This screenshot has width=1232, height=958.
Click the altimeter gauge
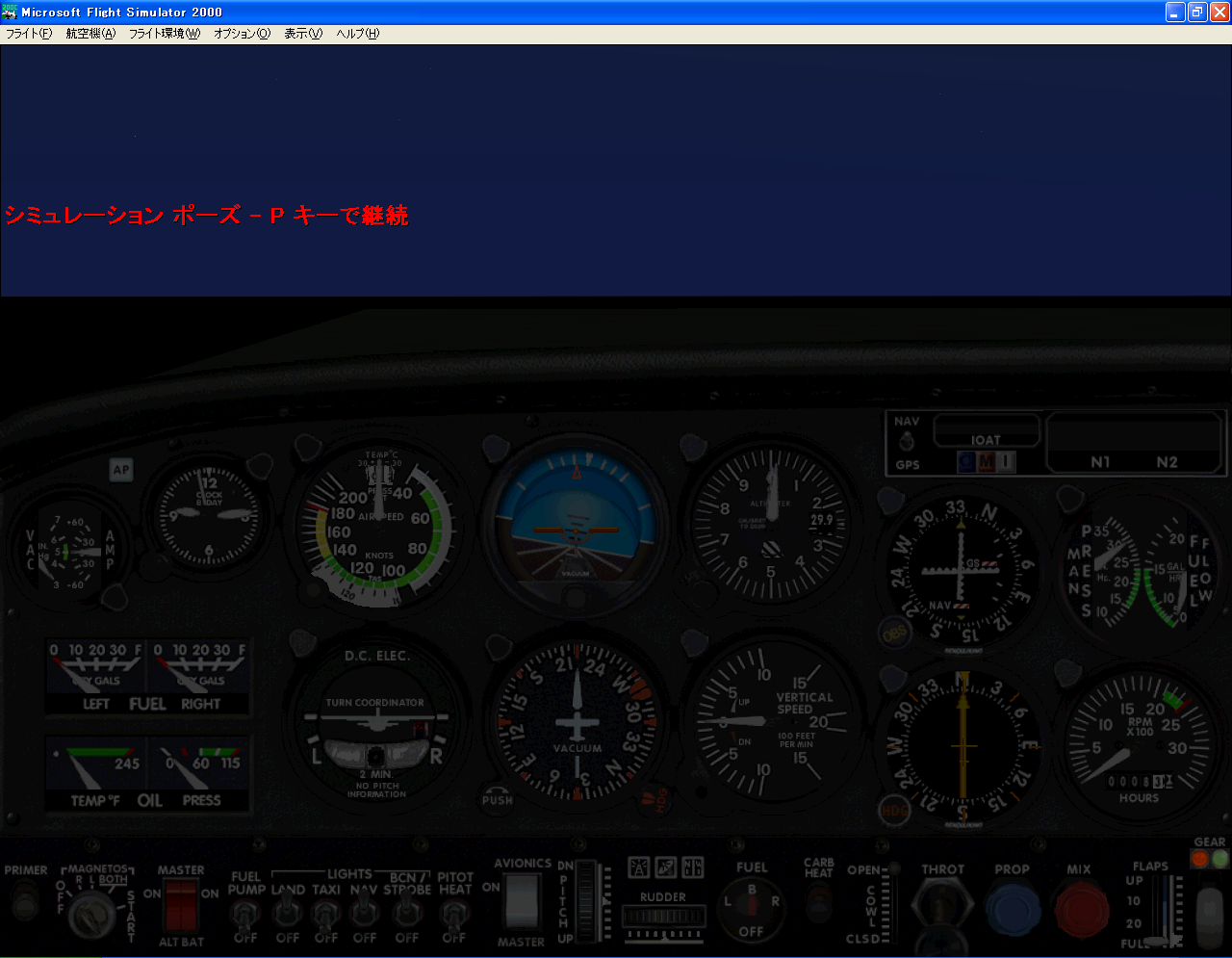click(x=771, y=526)
